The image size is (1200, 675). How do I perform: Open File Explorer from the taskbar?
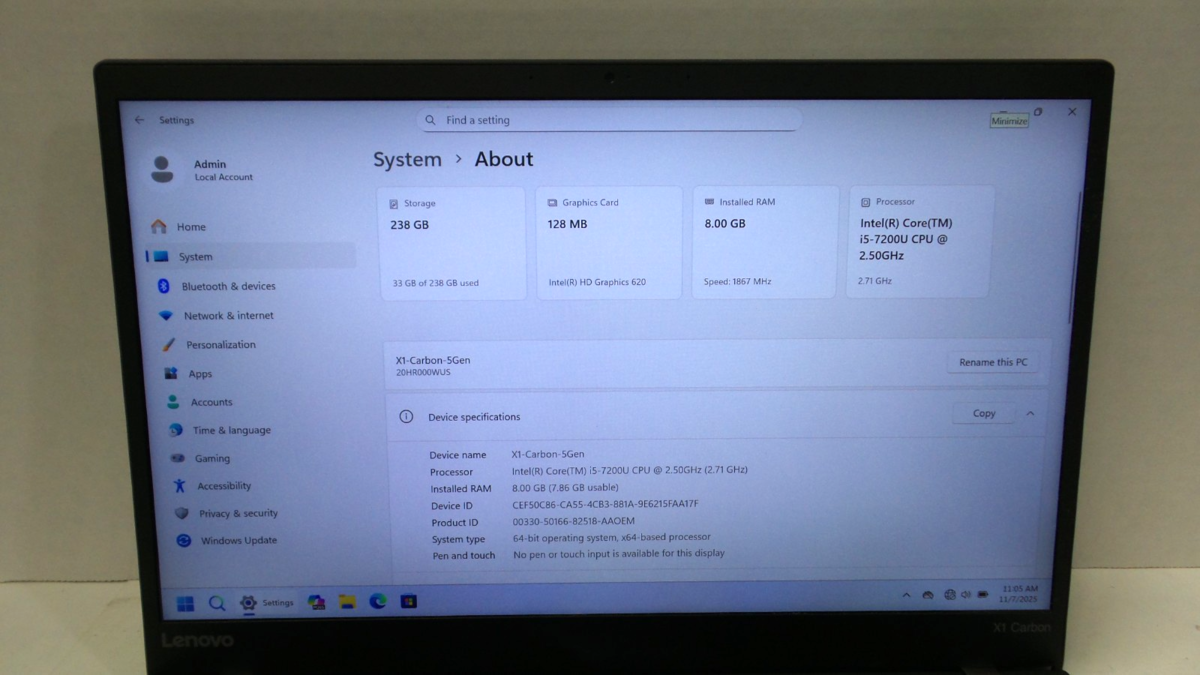347,602
